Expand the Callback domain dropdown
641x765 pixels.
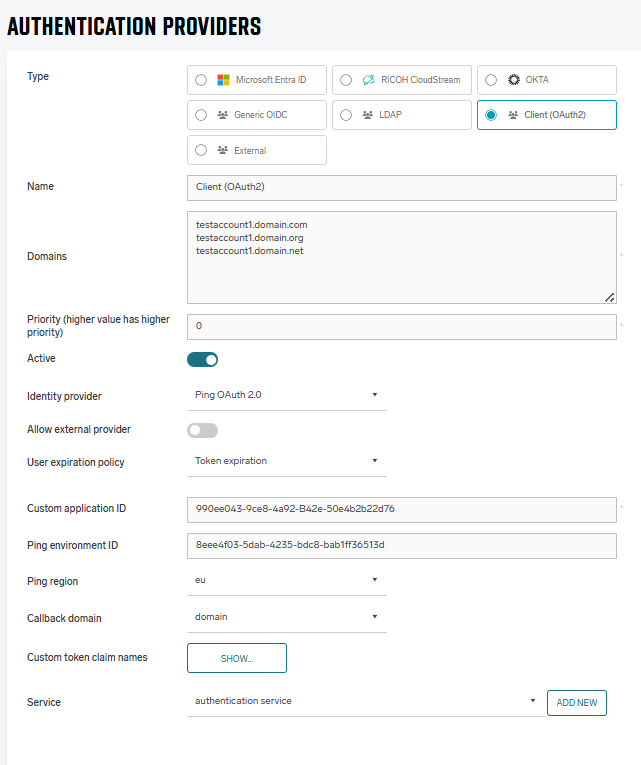(286, 617)
